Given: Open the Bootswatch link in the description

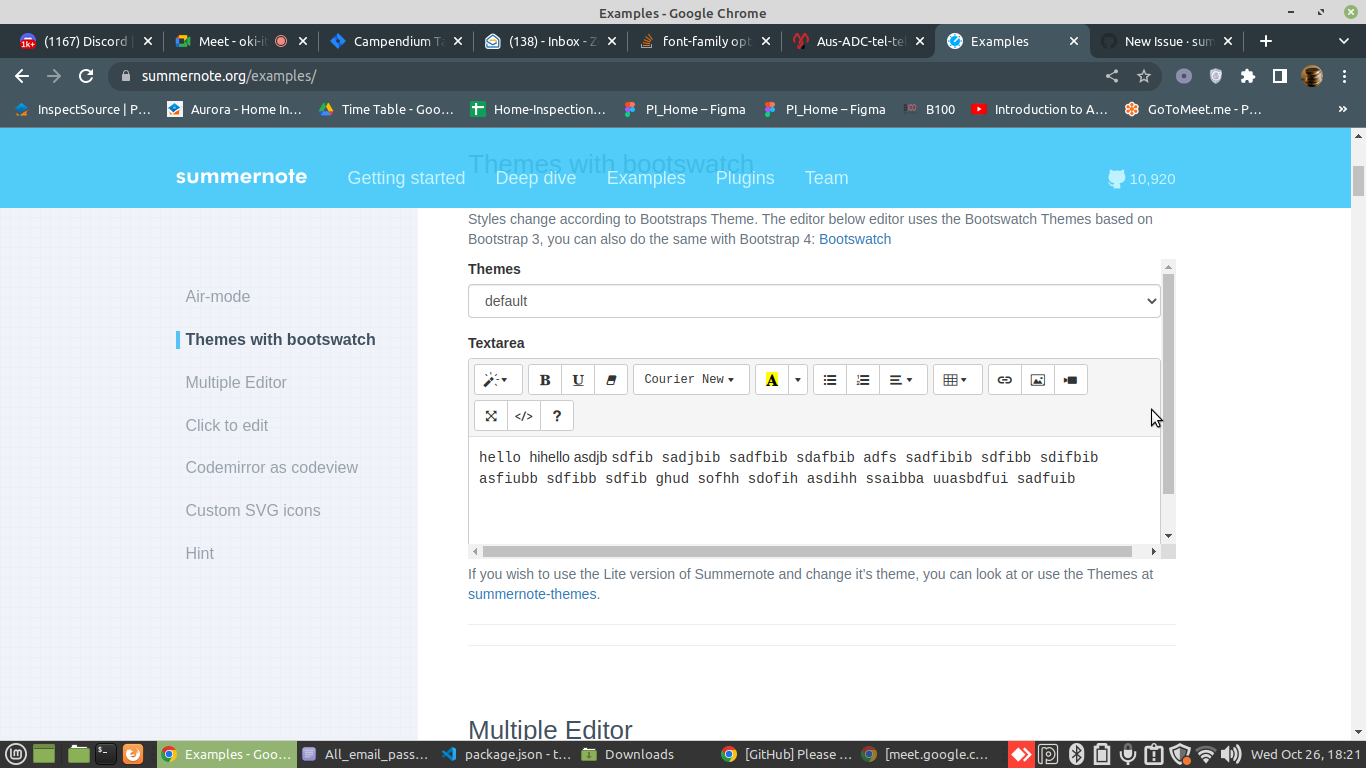Looking at the screenshot, I should coord(854,239).
